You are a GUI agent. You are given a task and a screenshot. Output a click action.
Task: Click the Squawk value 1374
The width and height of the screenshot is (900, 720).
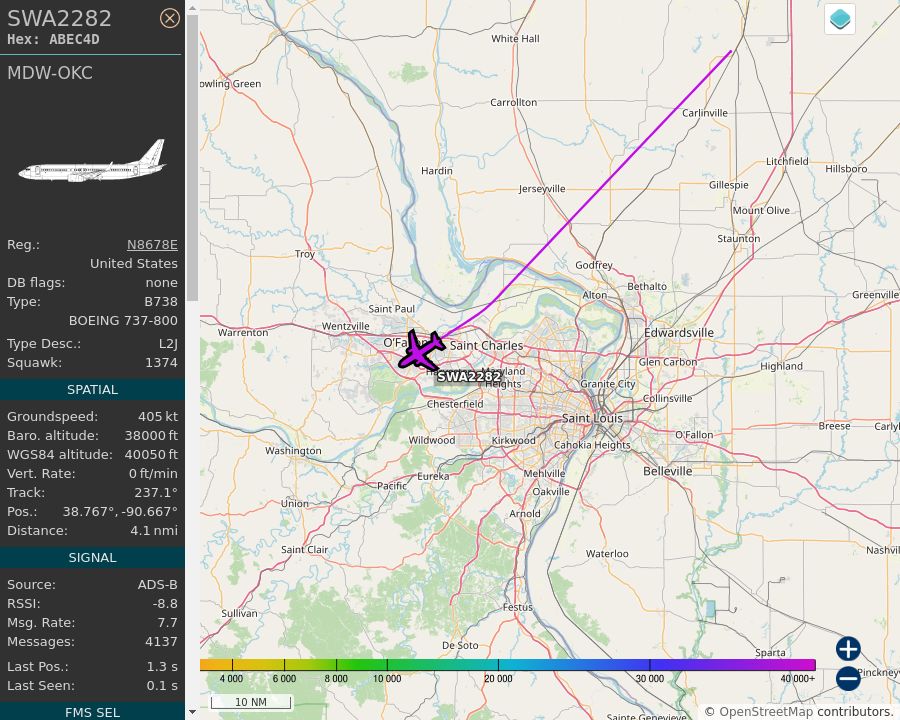coord(160,362)
